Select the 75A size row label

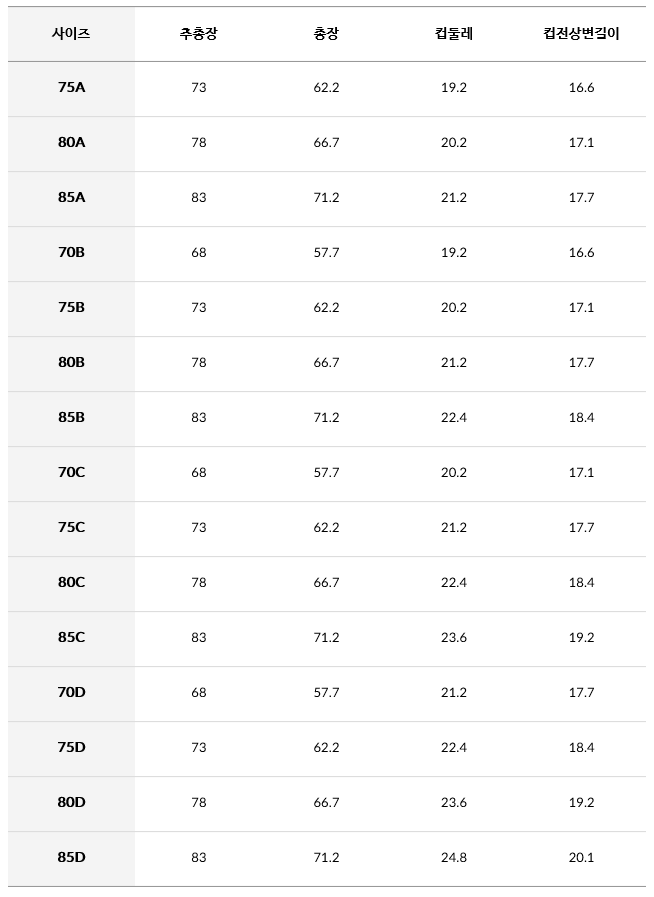coord(71,87)
